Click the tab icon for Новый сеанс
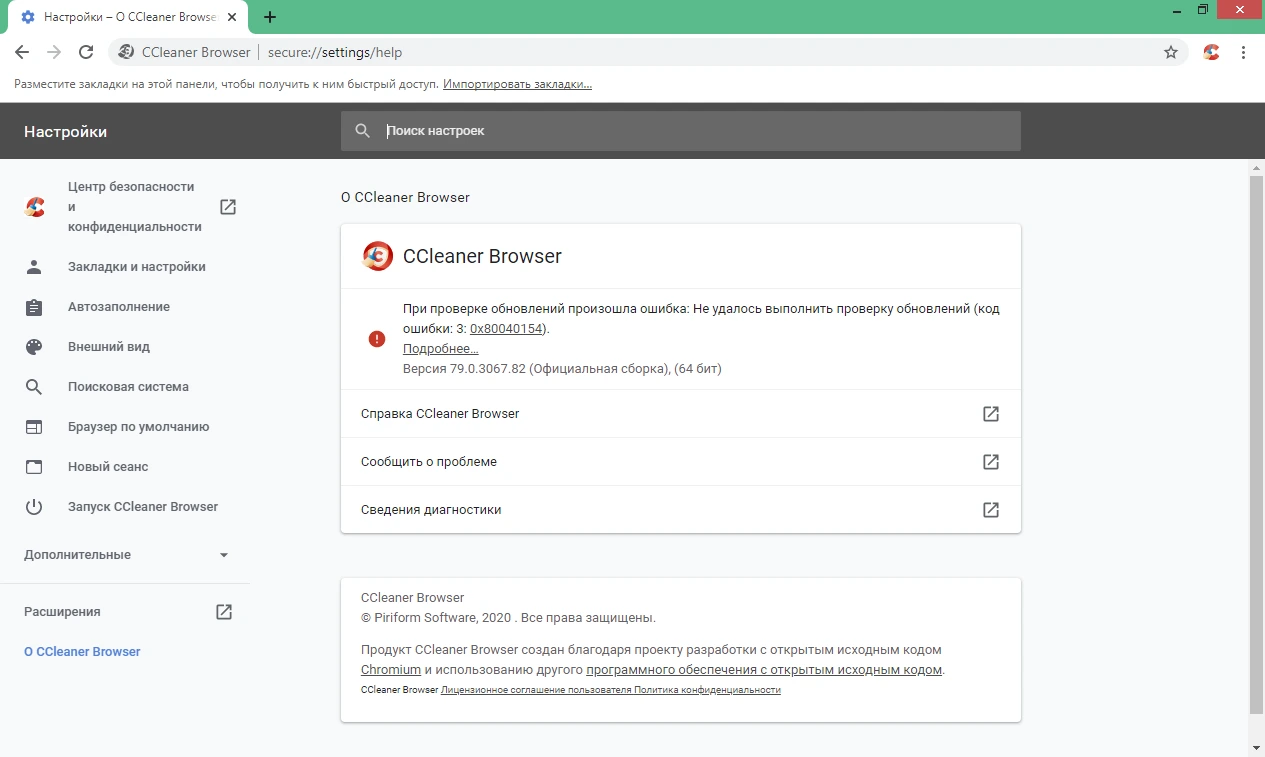Image resolution: width=1265 pixels, height=757 pixels. pos(34,467)
